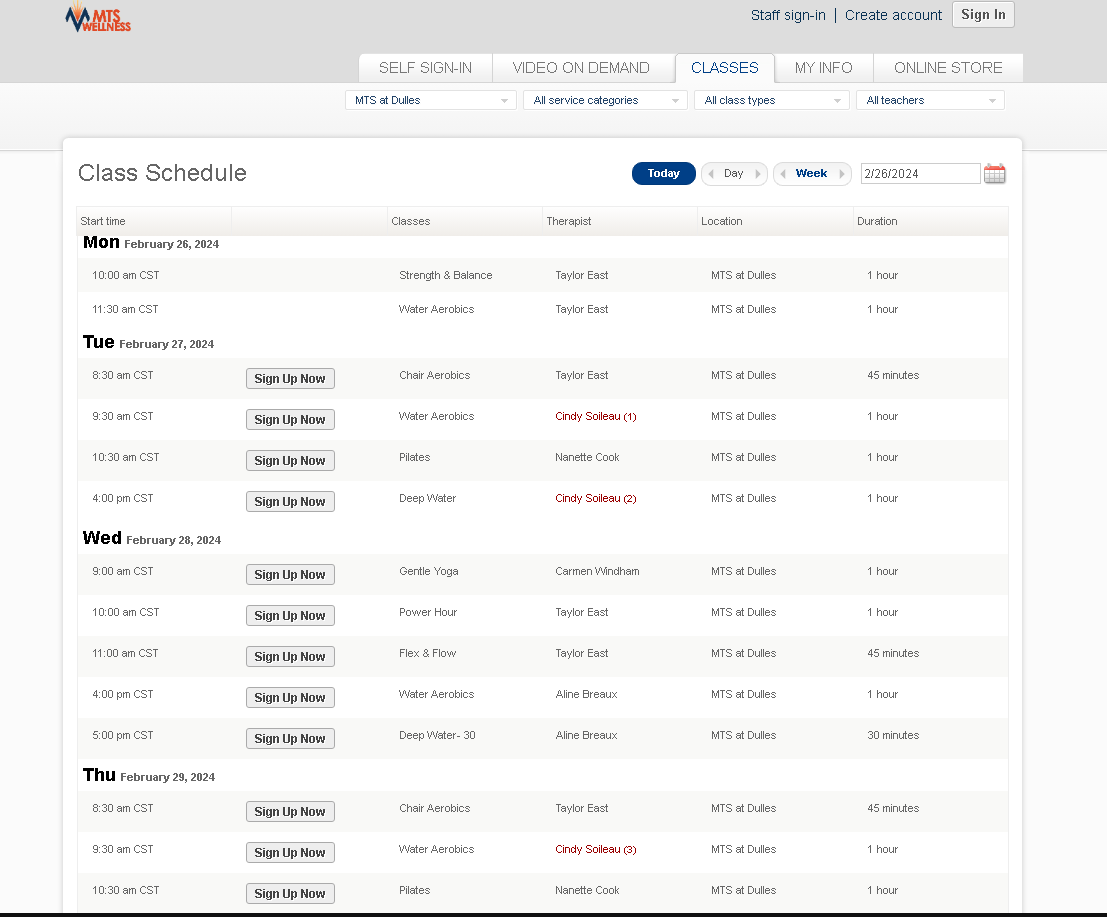
Task: Click the MTS Wellness logo
Action: tap(98, 18)
